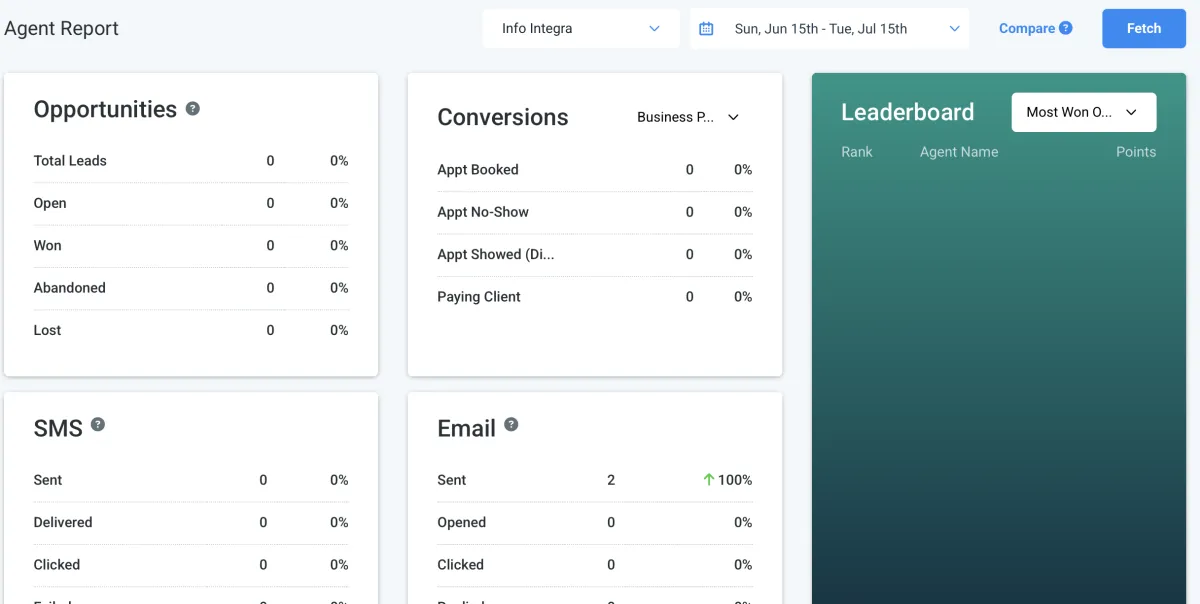Click the SMS Clicked row label
1200x604 pixels.
point(57,565)
